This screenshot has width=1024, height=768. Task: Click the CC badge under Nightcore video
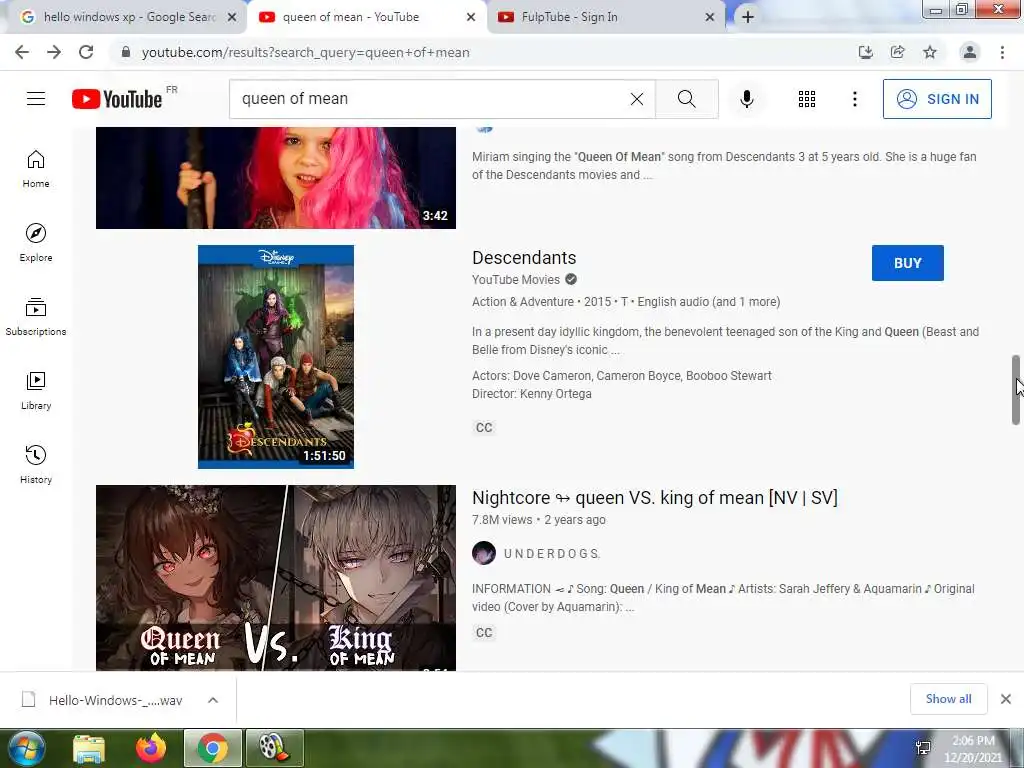coord(484,633)
